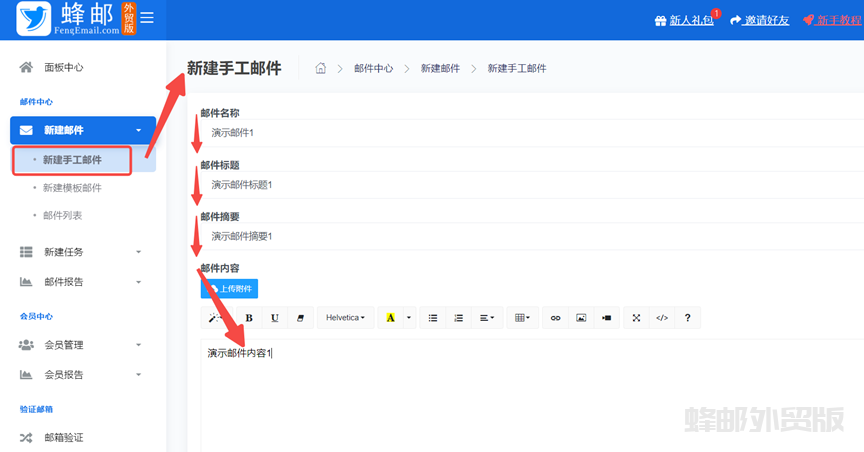Image resolution: width=864 pixels, height=452 pixels.
Task: Open 邮件列表 in the sidebar
Action: click(x=63, y=215)
